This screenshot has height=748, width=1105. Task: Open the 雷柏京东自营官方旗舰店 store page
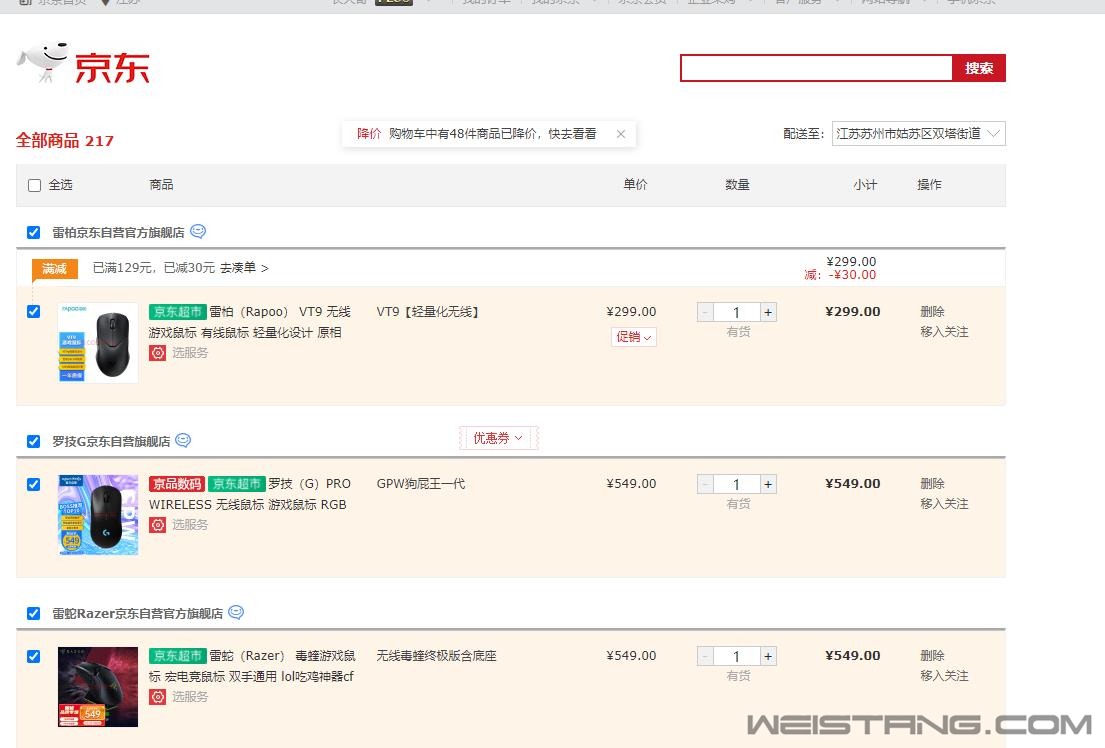[118, 233]
